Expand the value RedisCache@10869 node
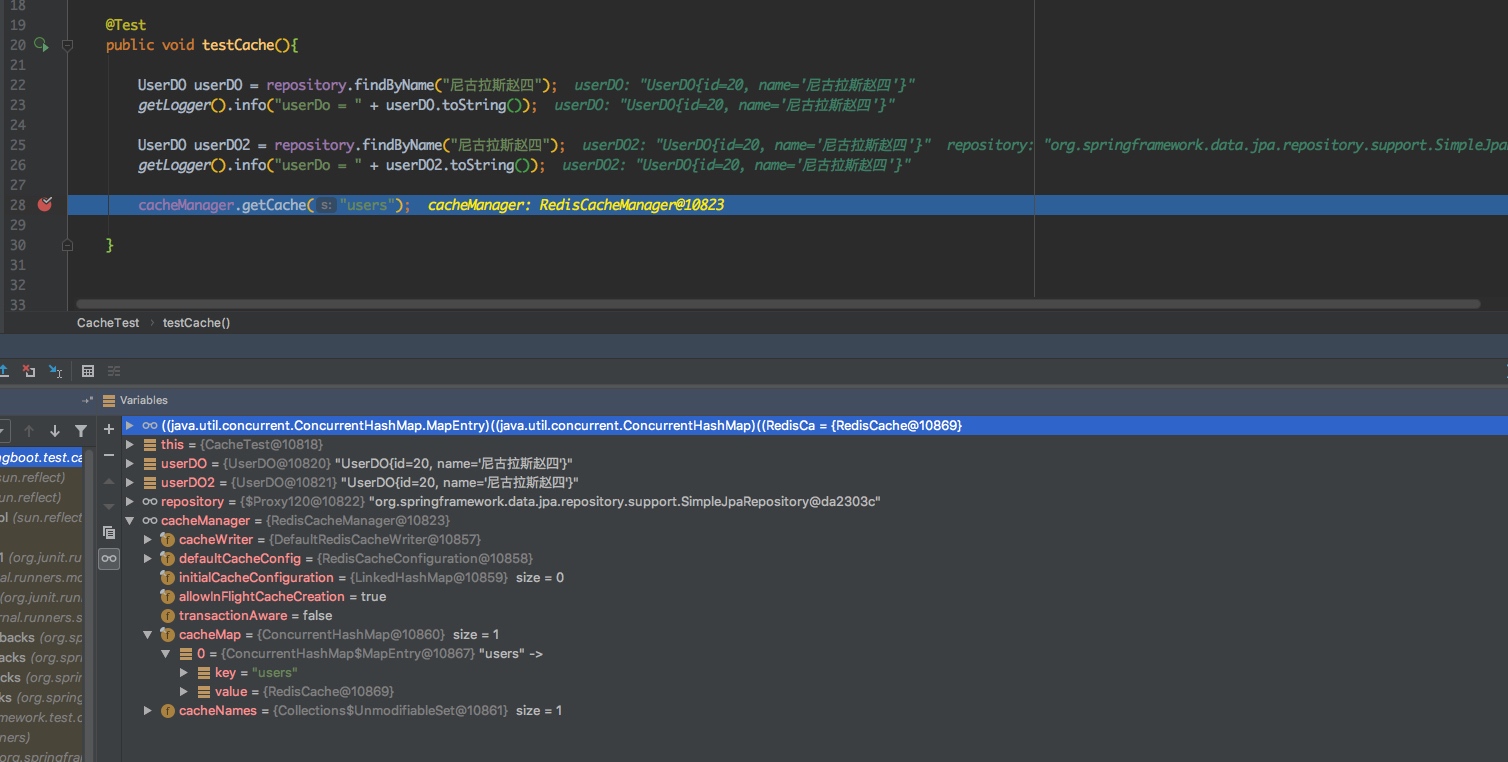The width and height of the screenshot is (1508, 762). point(184,691)
